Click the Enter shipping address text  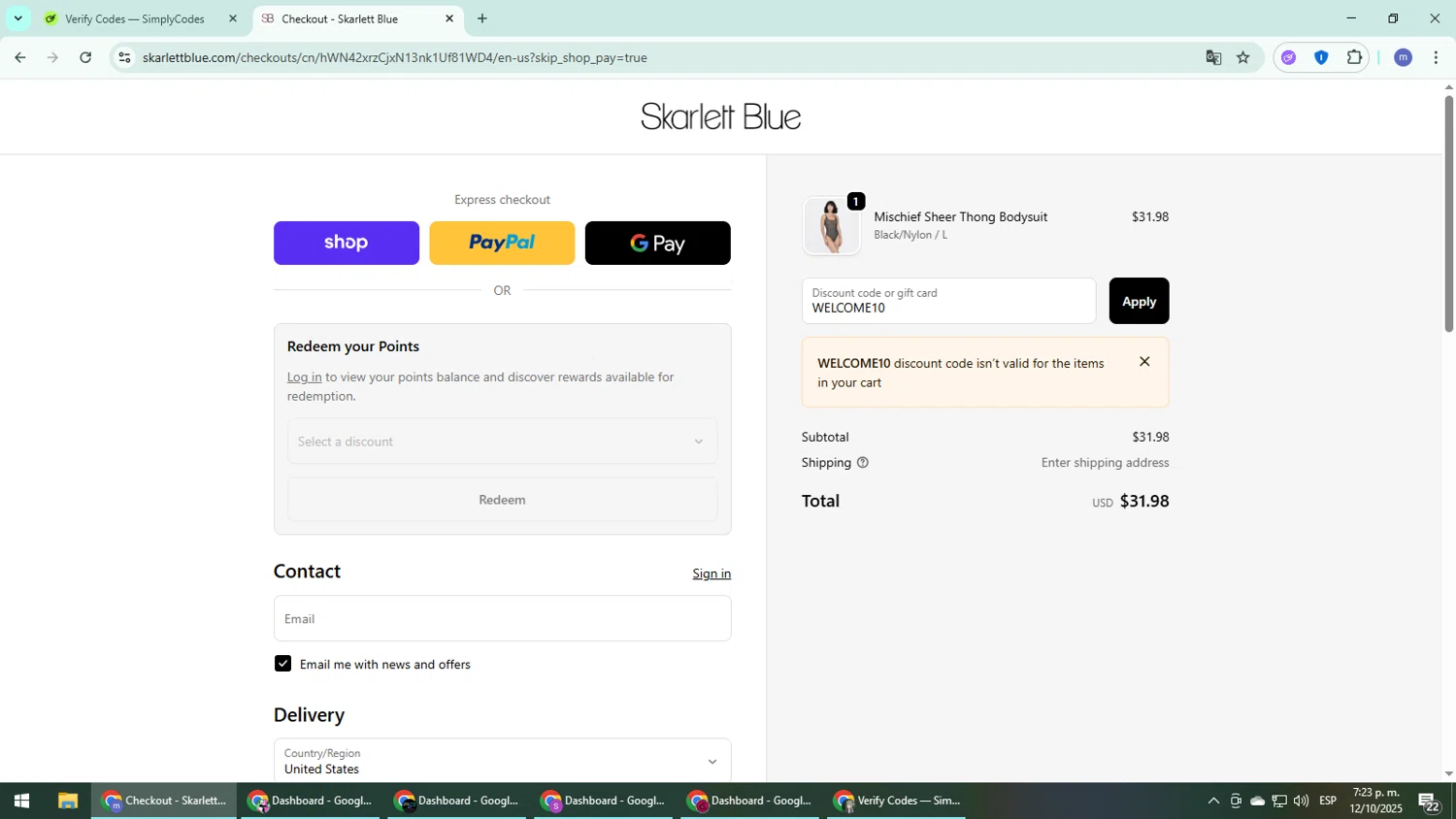1105,463
